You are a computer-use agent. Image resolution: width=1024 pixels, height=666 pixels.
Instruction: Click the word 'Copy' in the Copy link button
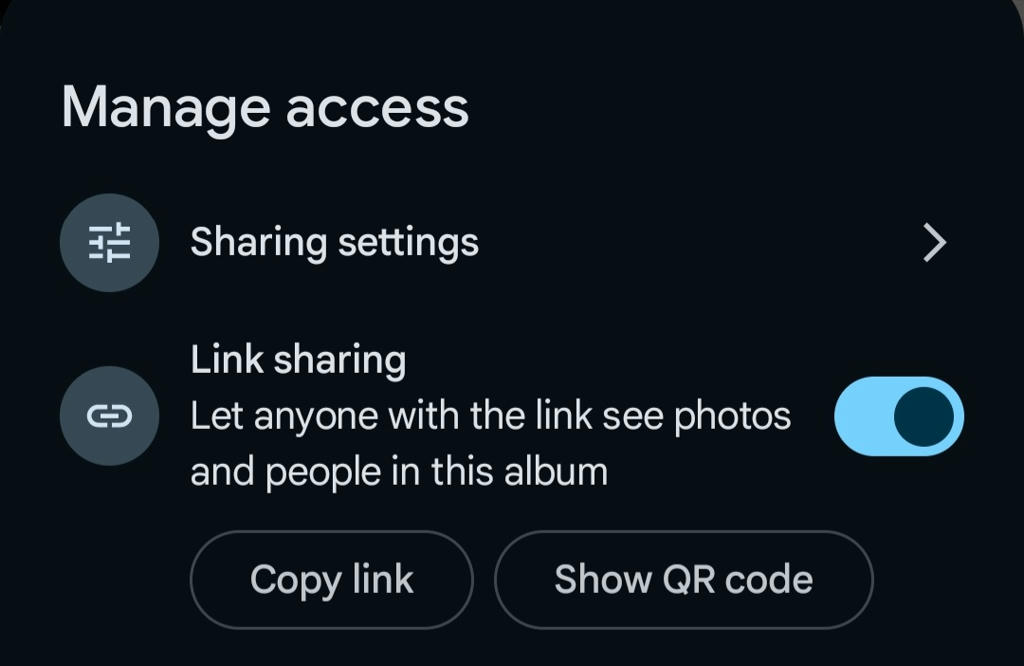(295, 581)
